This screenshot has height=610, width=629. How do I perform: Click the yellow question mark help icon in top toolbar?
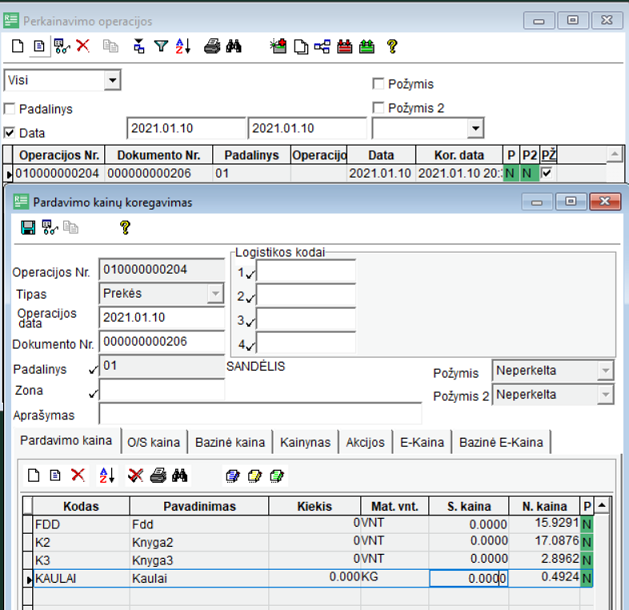pos(392,46)
